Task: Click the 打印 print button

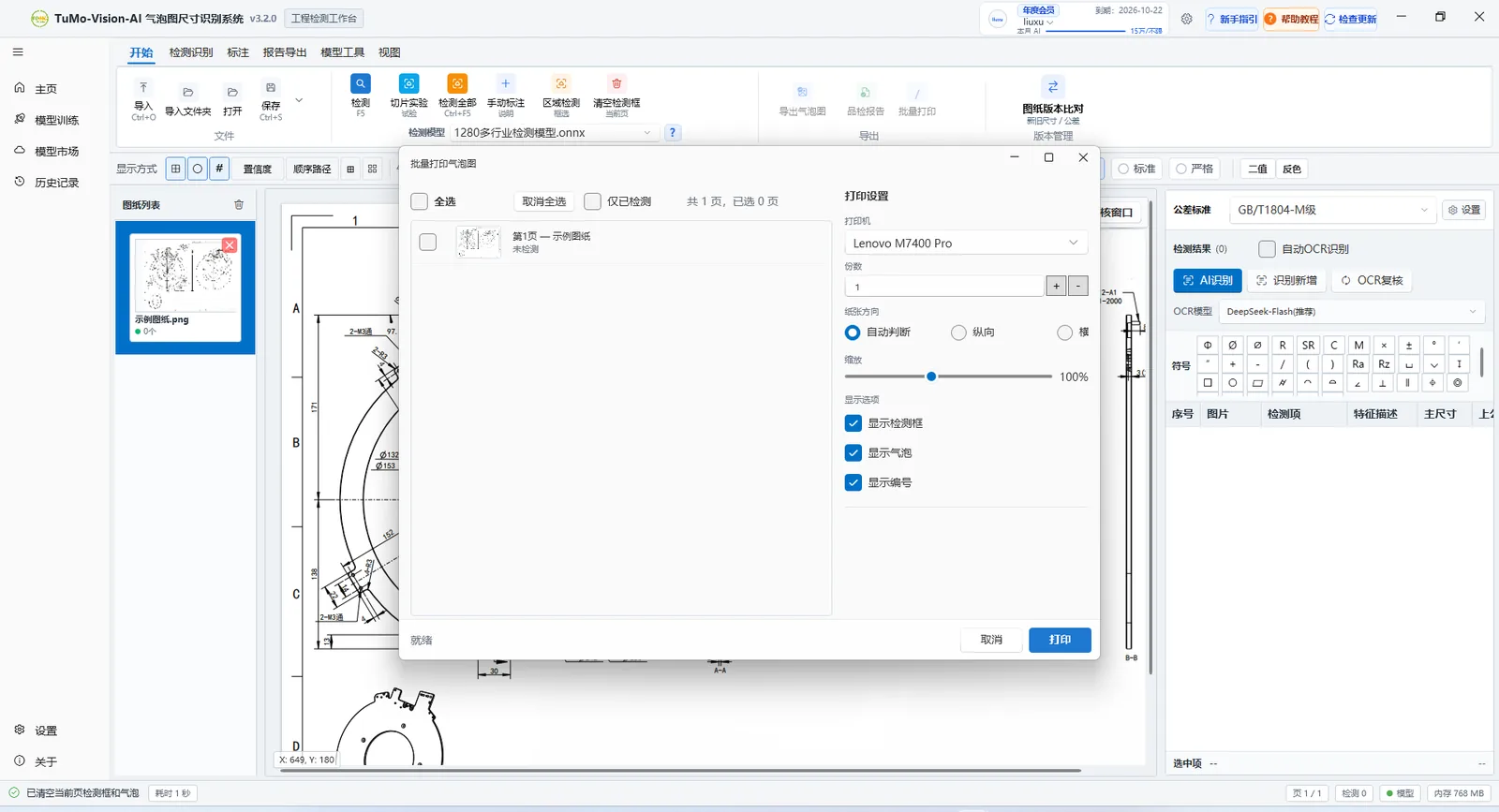Action: pyautogui.click(x=1060, y=640)
